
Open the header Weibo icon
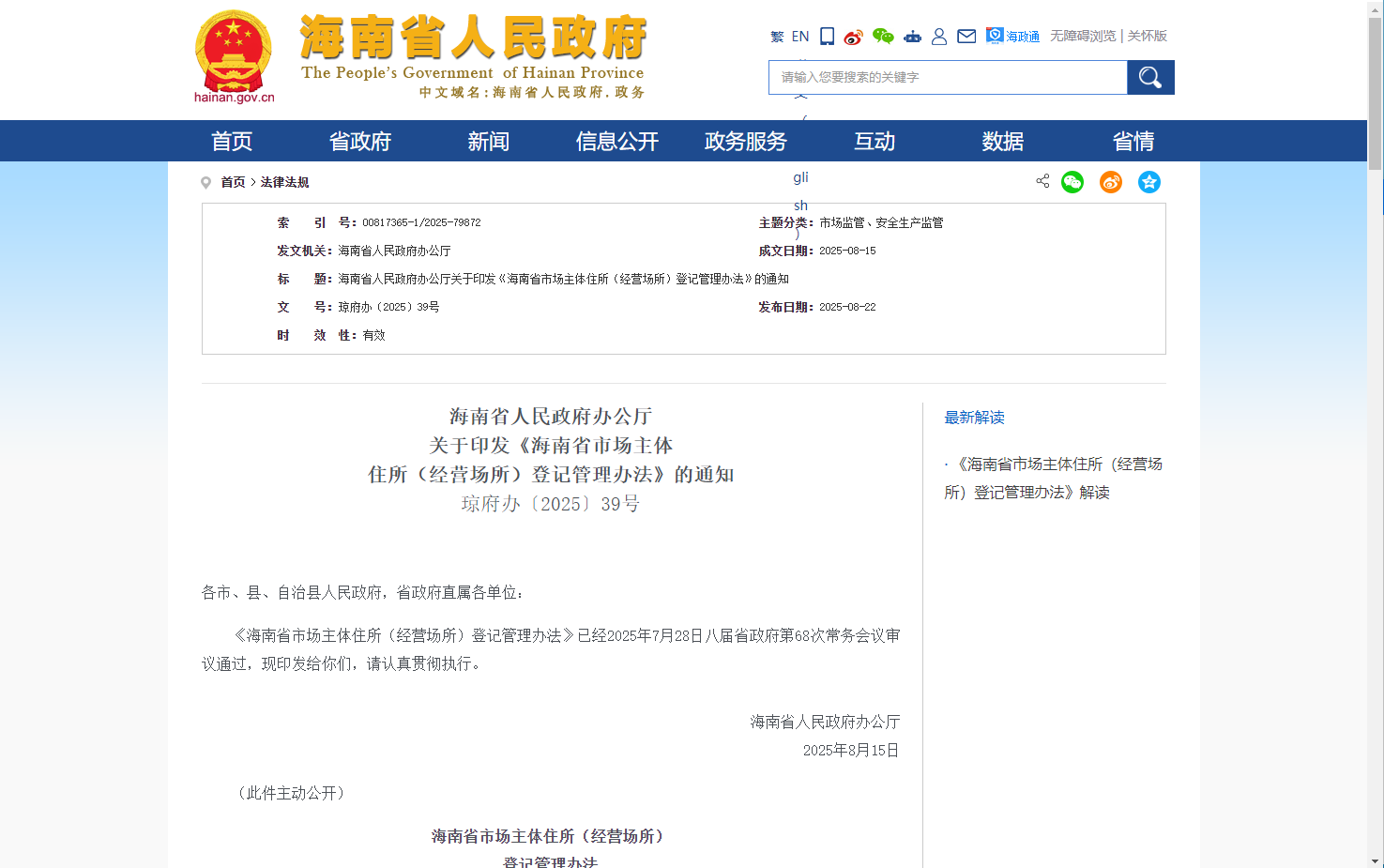pyautogui.click(x=853, y=37)
